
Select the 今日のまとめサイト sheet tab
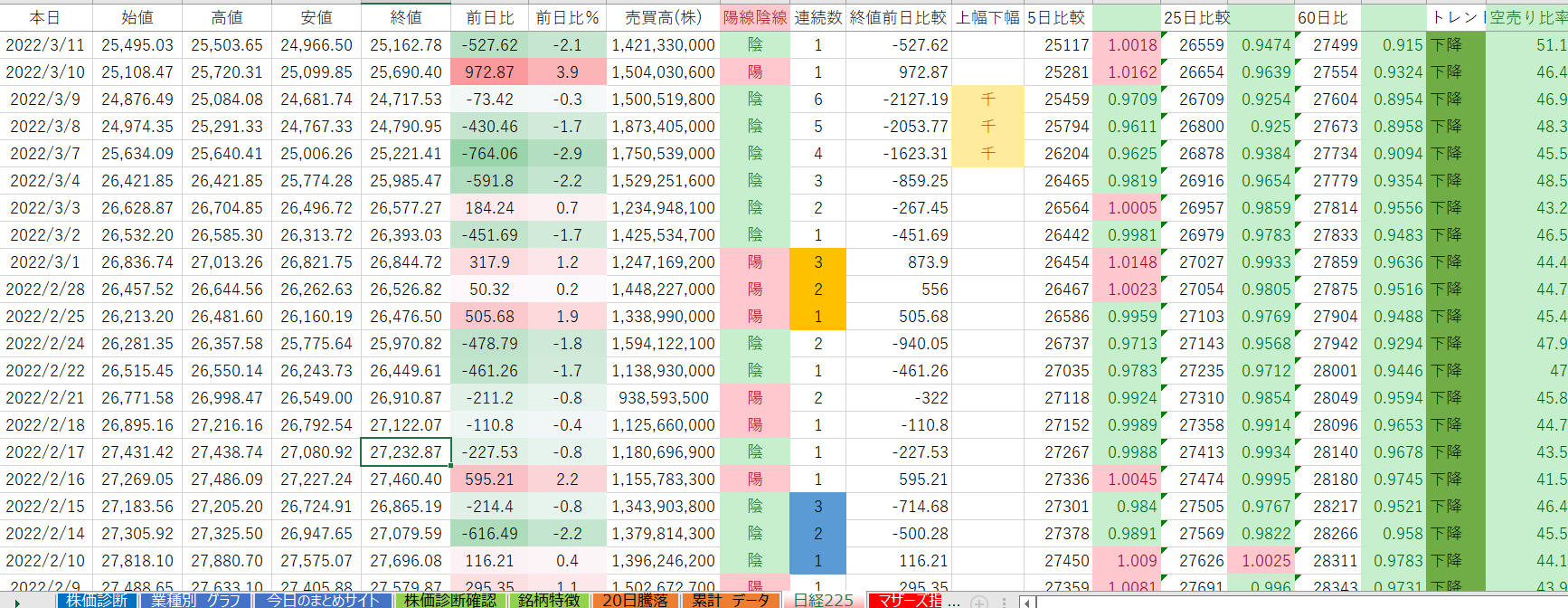pyautogui.click(x=323, y=600)
